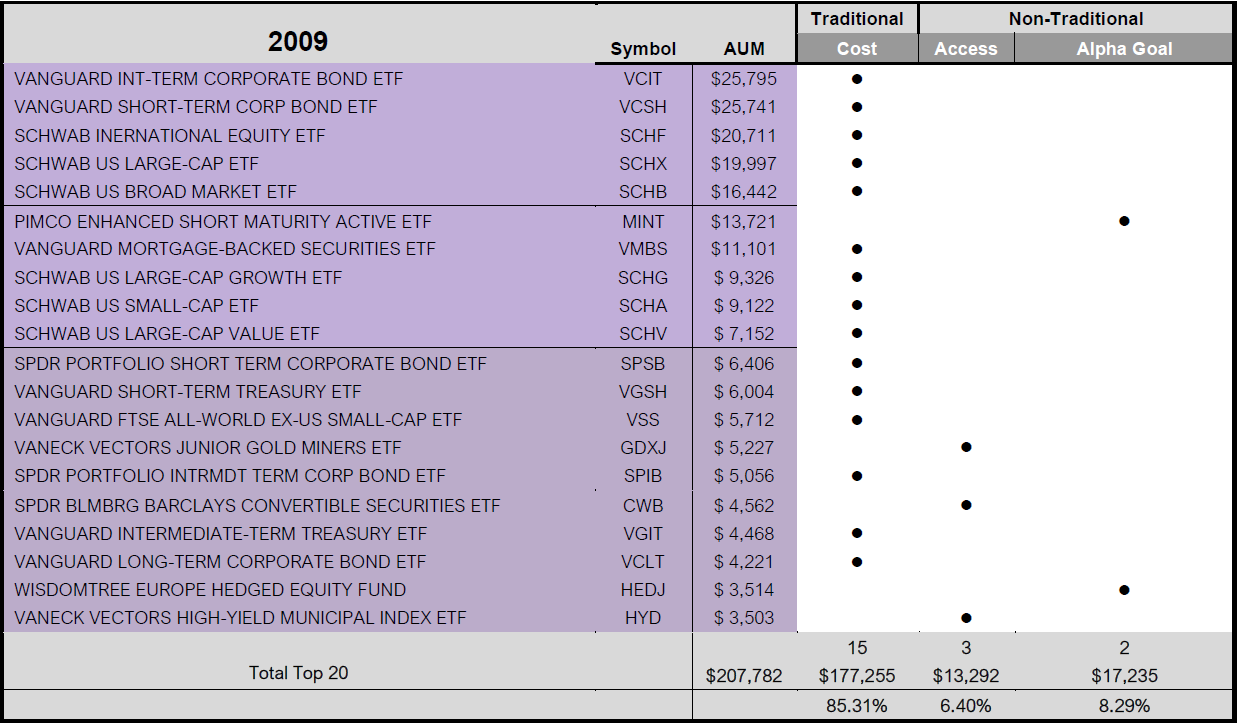The image size is (1237, 723).
Task: Click VANGUARD LONG-TERM CORPORATE BOND ETF name
Action: 220,561
